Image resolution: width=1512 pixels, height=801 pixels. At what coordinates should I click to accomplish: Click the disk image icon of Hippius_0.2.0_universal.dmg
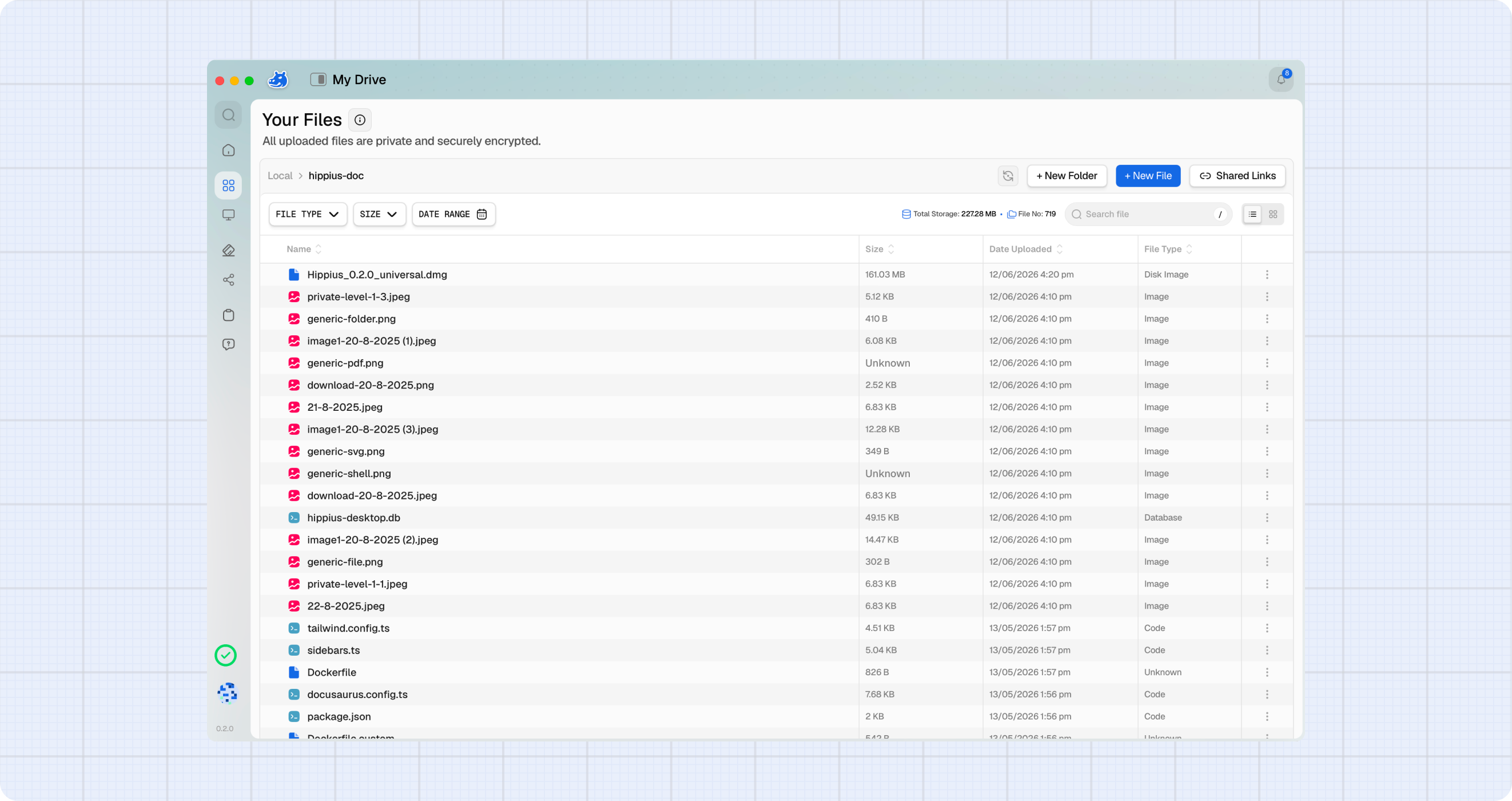tap(294, 275)
